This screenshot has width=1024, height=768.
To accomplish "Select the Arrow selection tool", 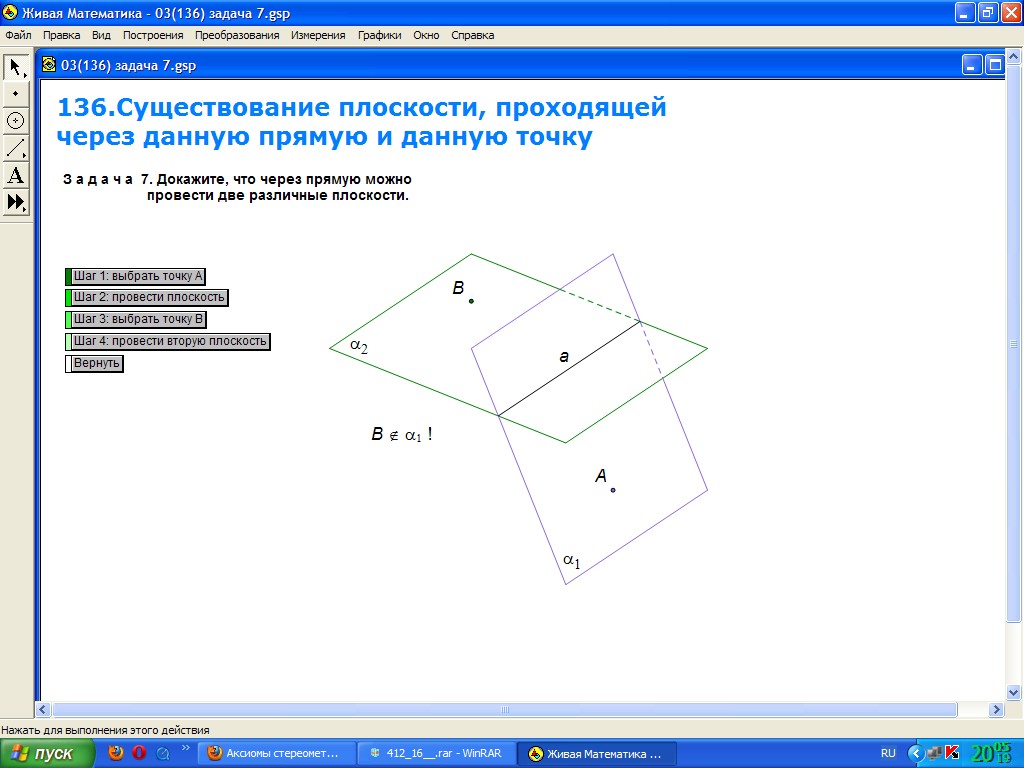I will pos(16,68).
